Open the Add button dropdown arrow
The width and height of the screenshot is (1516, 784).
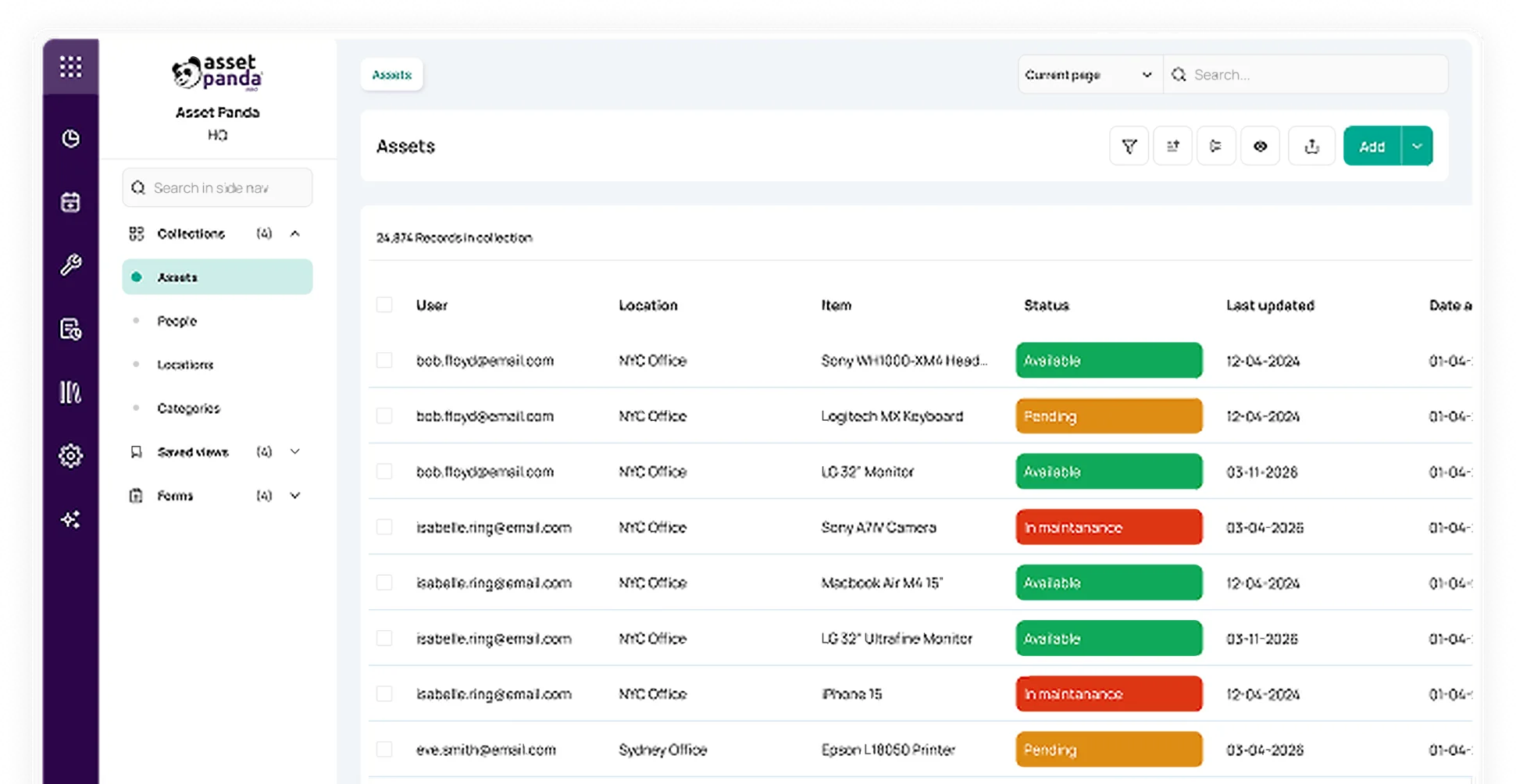(x=1417, y=146)
